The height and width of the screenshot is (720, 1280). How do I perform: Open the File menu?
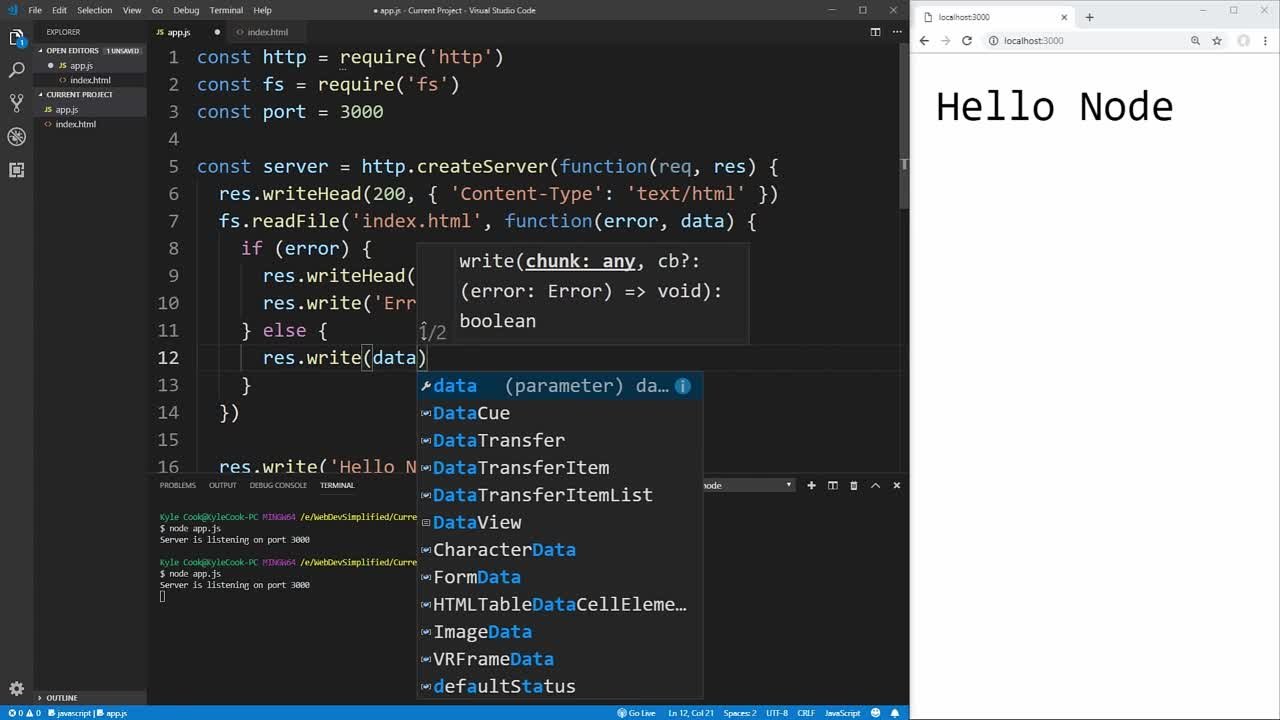[35, 10]
